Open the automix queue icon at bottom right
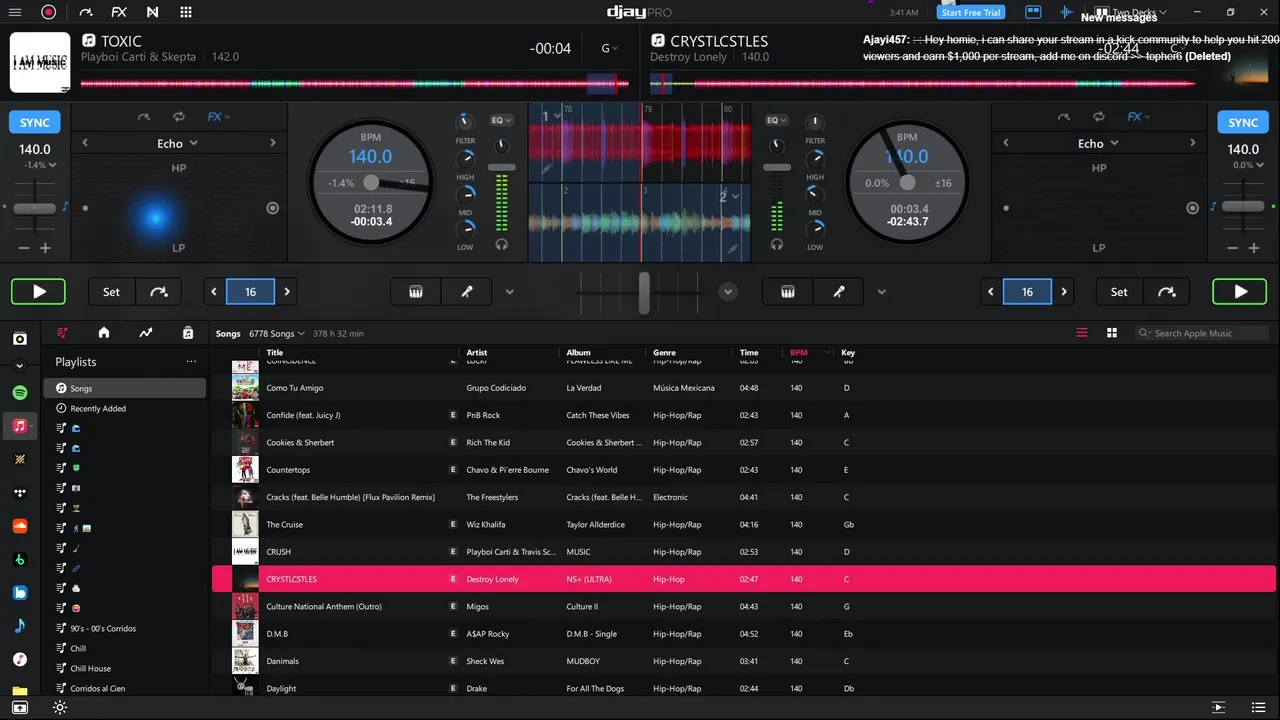 [x=1218, y=707]
